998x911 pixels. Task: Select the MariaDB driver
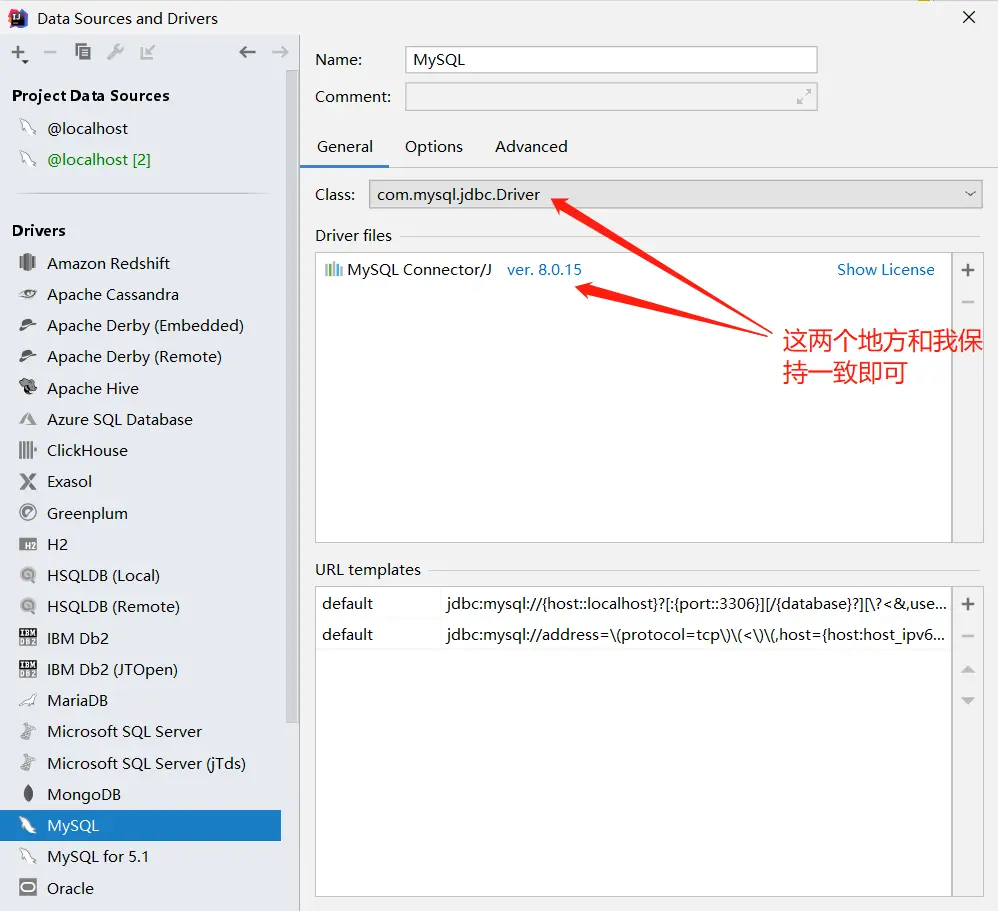pyautogui.click(x=77, y=700)
